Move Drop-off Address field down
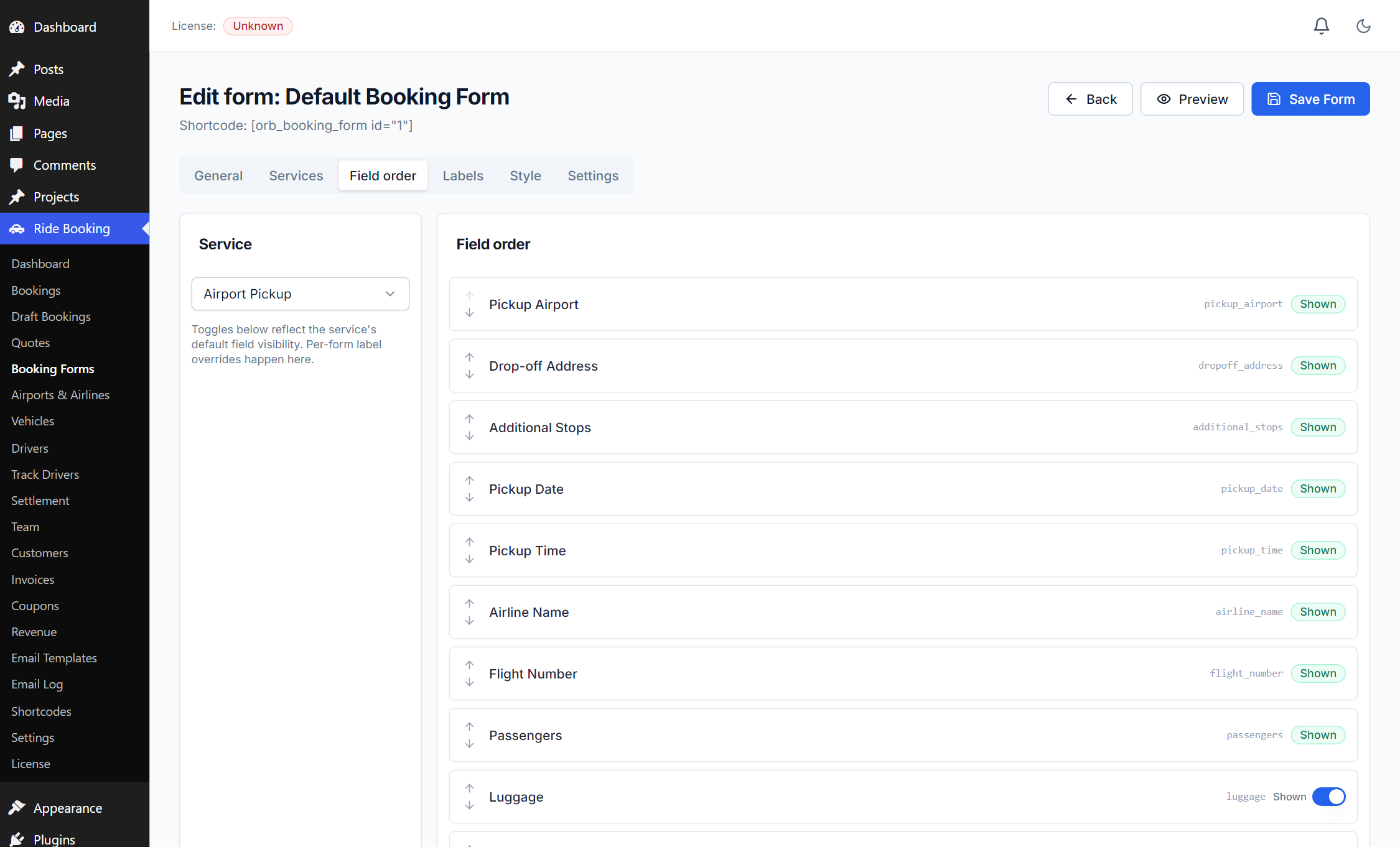The height and width of the screenshot is (847, 1400). coord(470,374)
